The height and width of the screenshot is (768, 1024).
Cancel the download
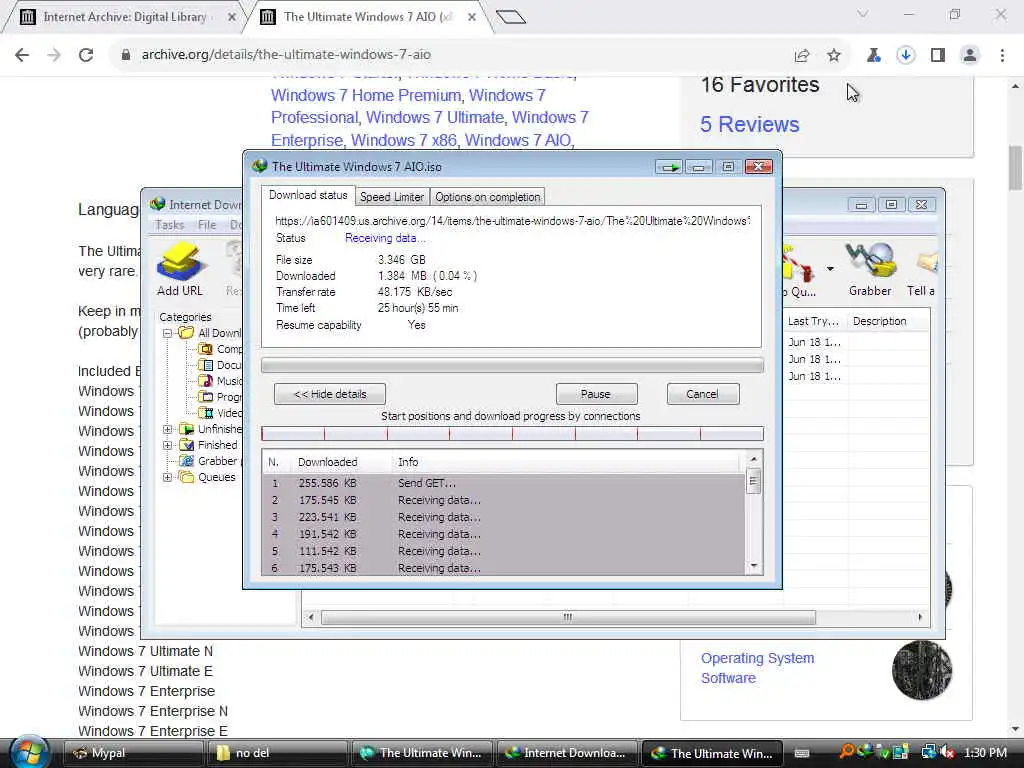pos(703,394)
